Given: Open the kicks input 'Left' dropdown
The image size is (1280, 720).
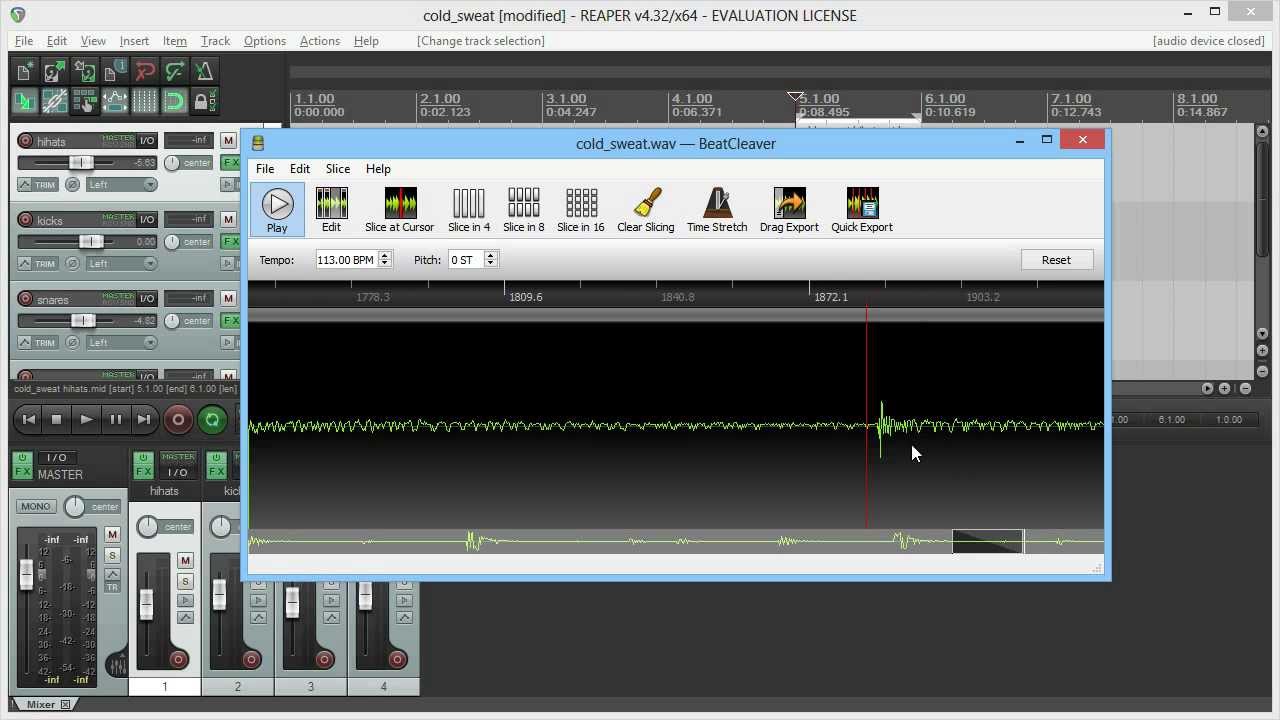Looking at the screenshot, I should coord(121,264).
